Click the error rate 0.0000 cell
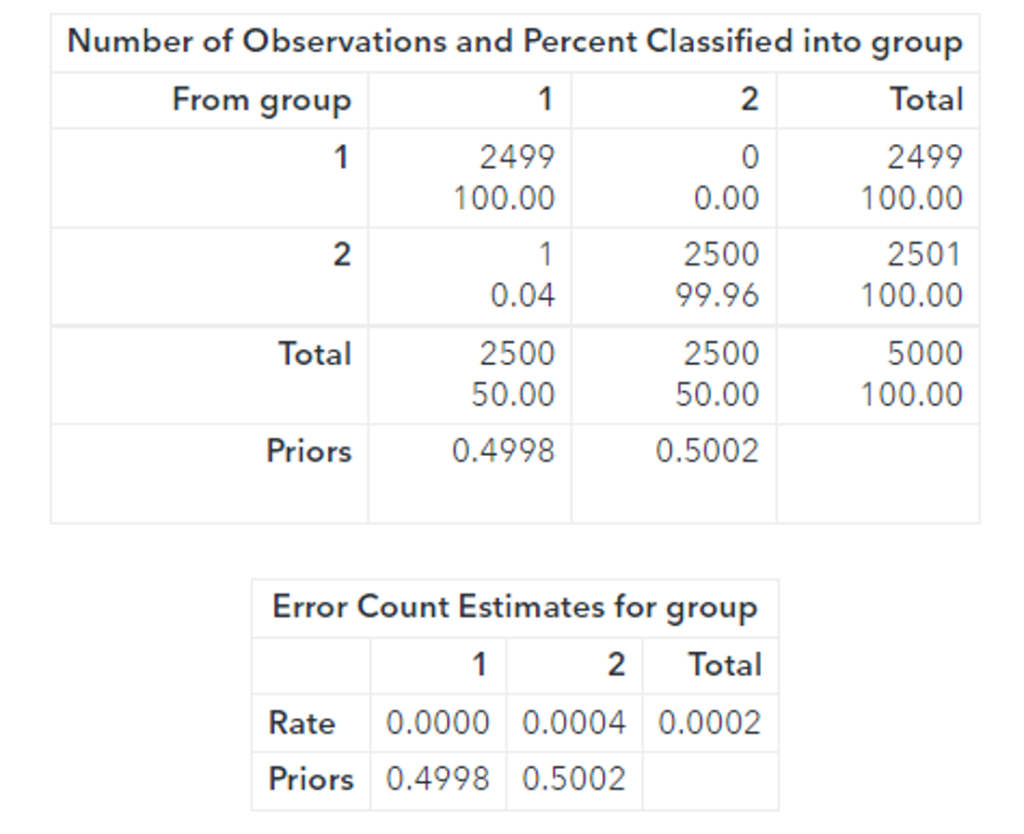 click(438, 722)
